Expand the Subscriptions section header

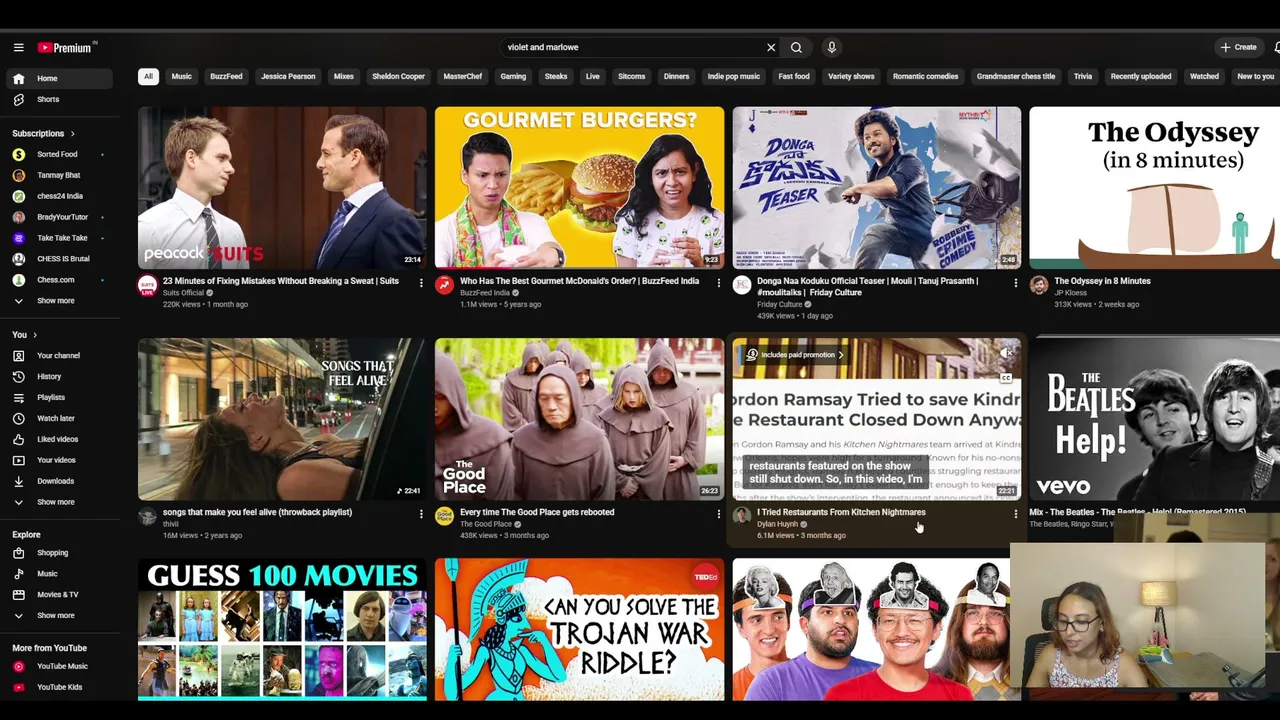pyautogui.click(x=43, y=133)
